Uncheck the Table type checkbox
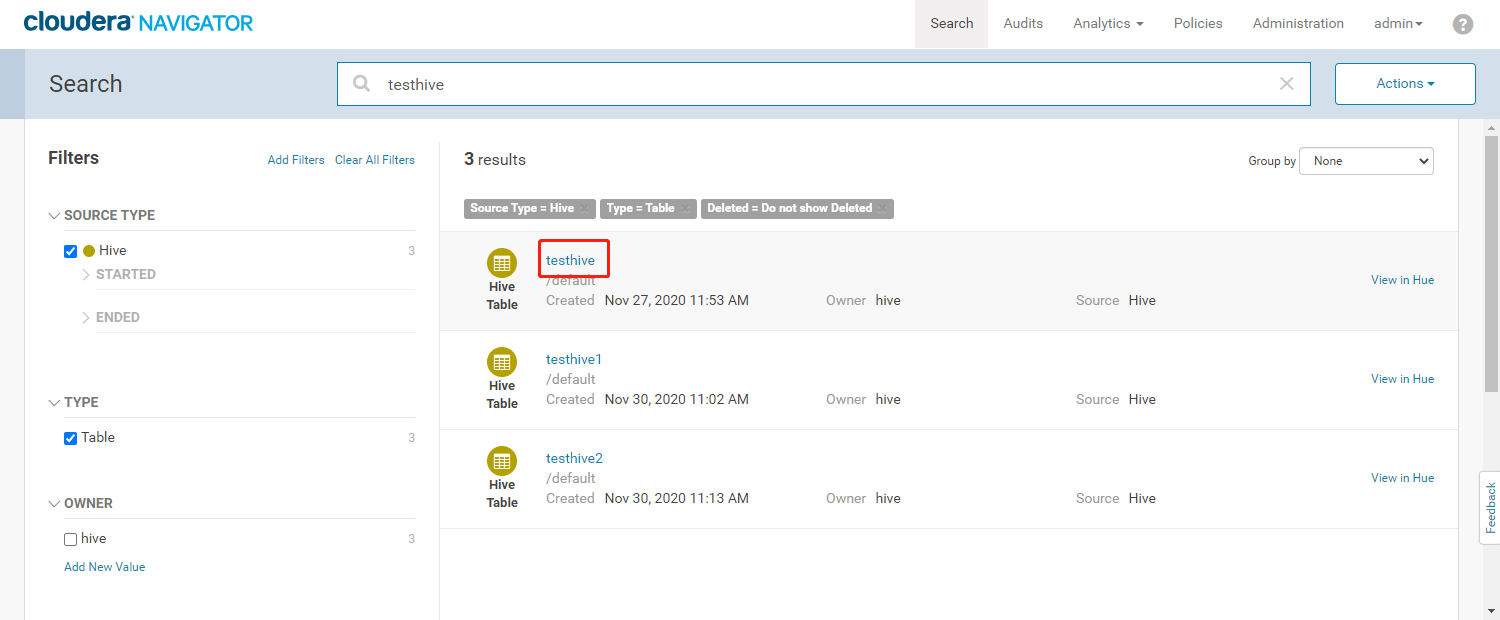Screen dimensions: 1500x620 (70, 438)
